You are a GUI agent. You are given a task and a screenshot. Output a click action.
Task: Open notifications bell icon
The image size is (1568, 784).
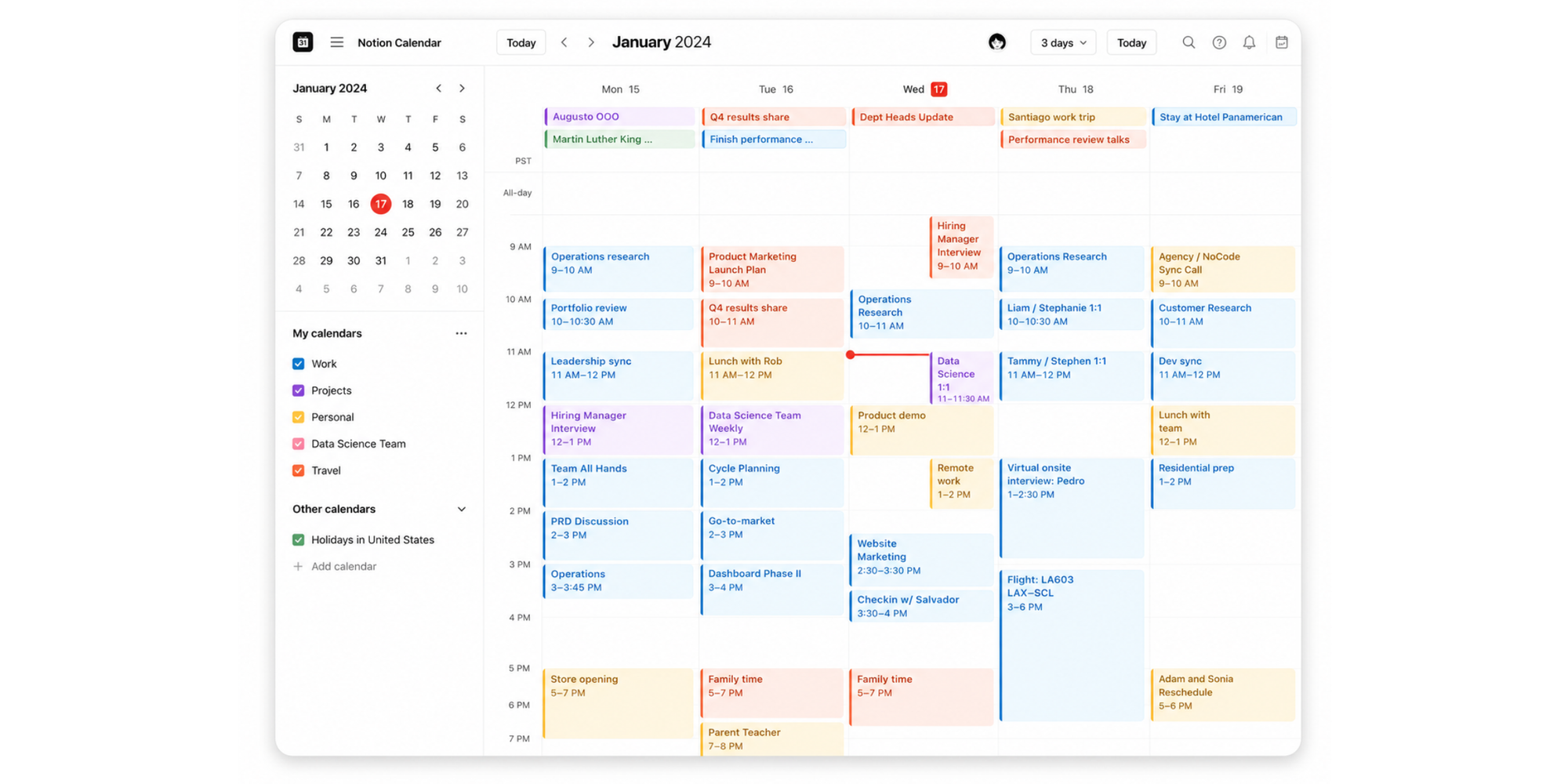click(1249, 42)
